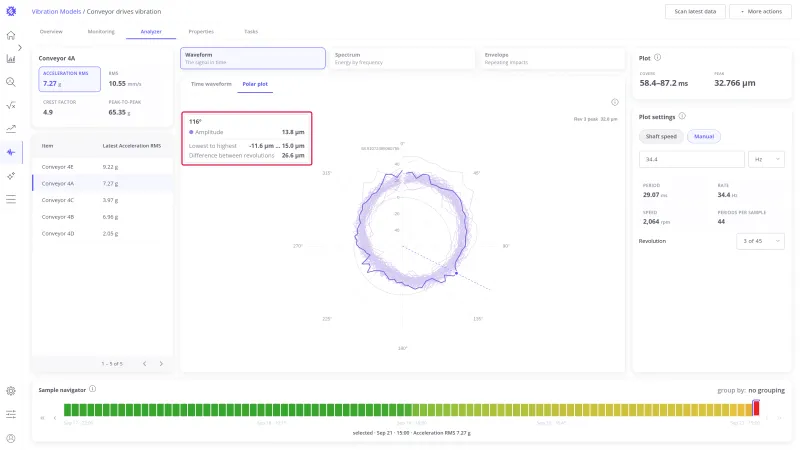Screen dimensions: 800x450
Task: Switch to the Monitoring tab
Action: pyautogui.click(x=101, y=32)
